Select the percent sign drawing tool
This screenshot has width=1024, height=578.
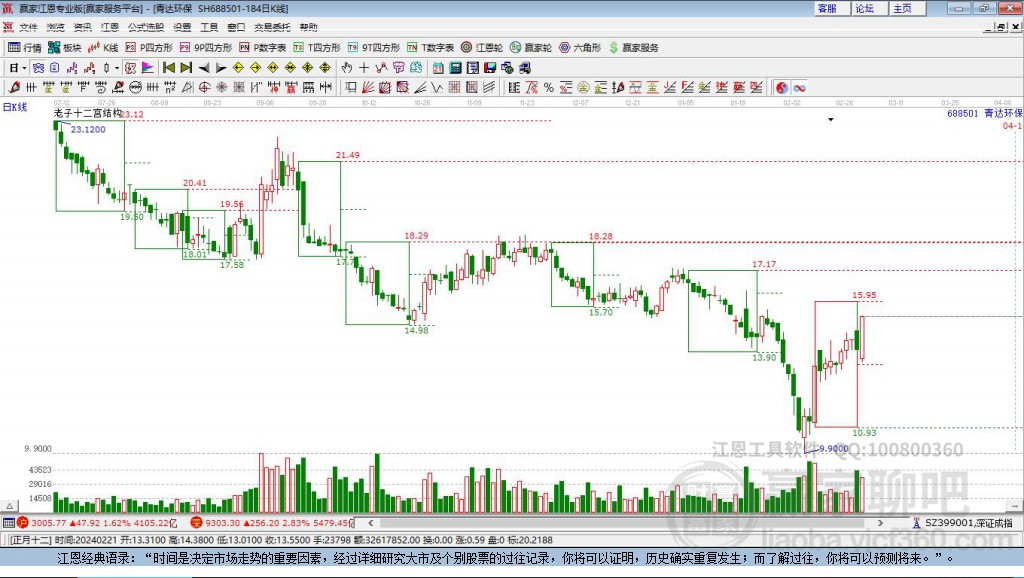click(549, 87)
